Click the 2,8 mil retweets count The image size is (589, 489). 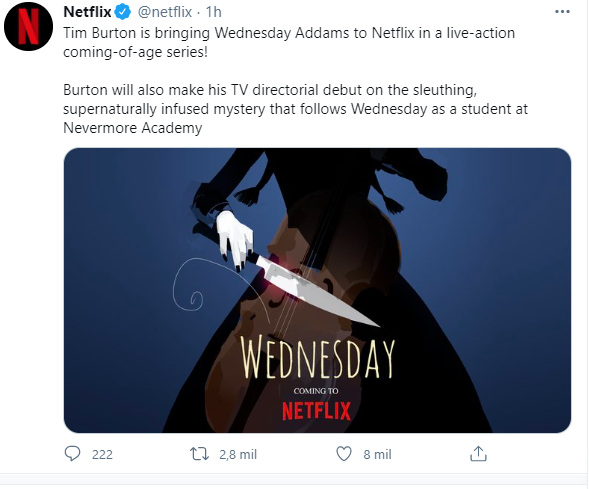[x=238, y=454]
